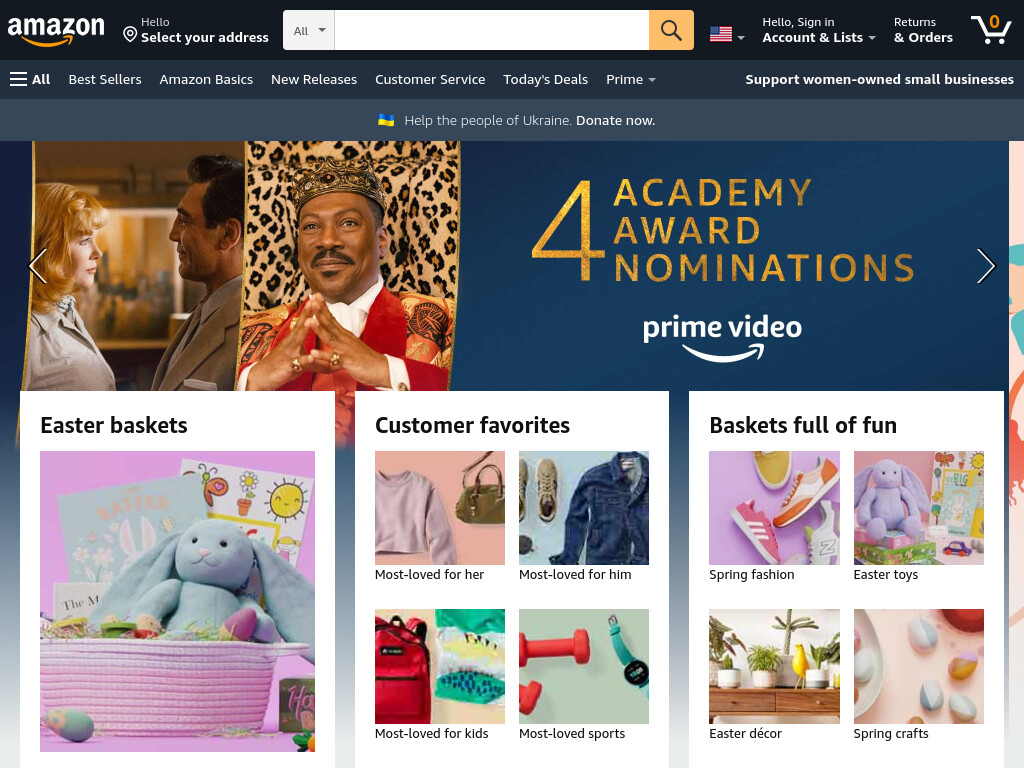Open the Most-loved for him thumbnail
Viewport: 1024px width, 768px height.
(584, 508)
